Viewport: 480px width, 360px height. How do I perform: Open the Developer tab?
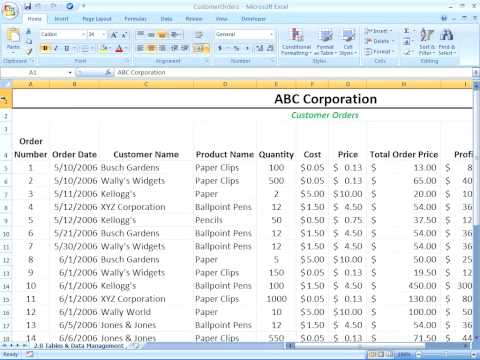click(253, 19)
